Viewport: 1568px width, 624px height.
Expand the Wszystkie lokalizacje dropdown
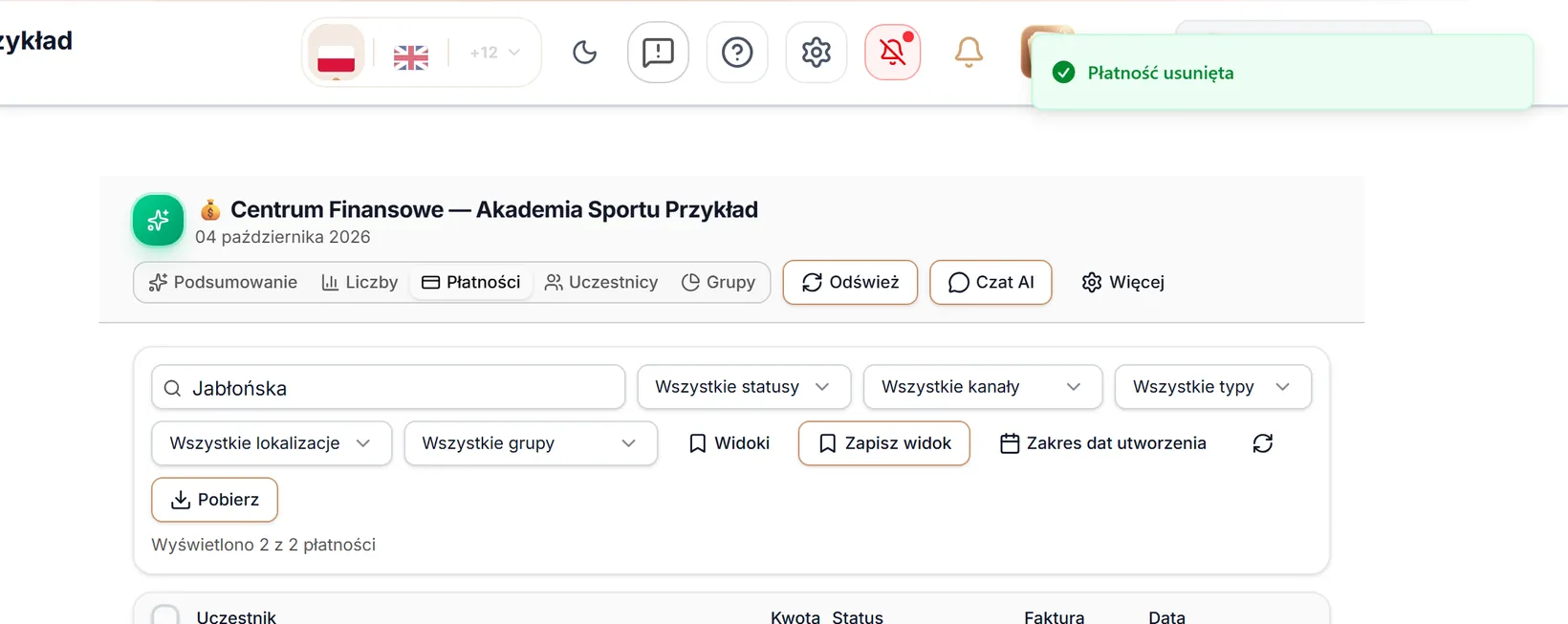[x=272, y=443]
